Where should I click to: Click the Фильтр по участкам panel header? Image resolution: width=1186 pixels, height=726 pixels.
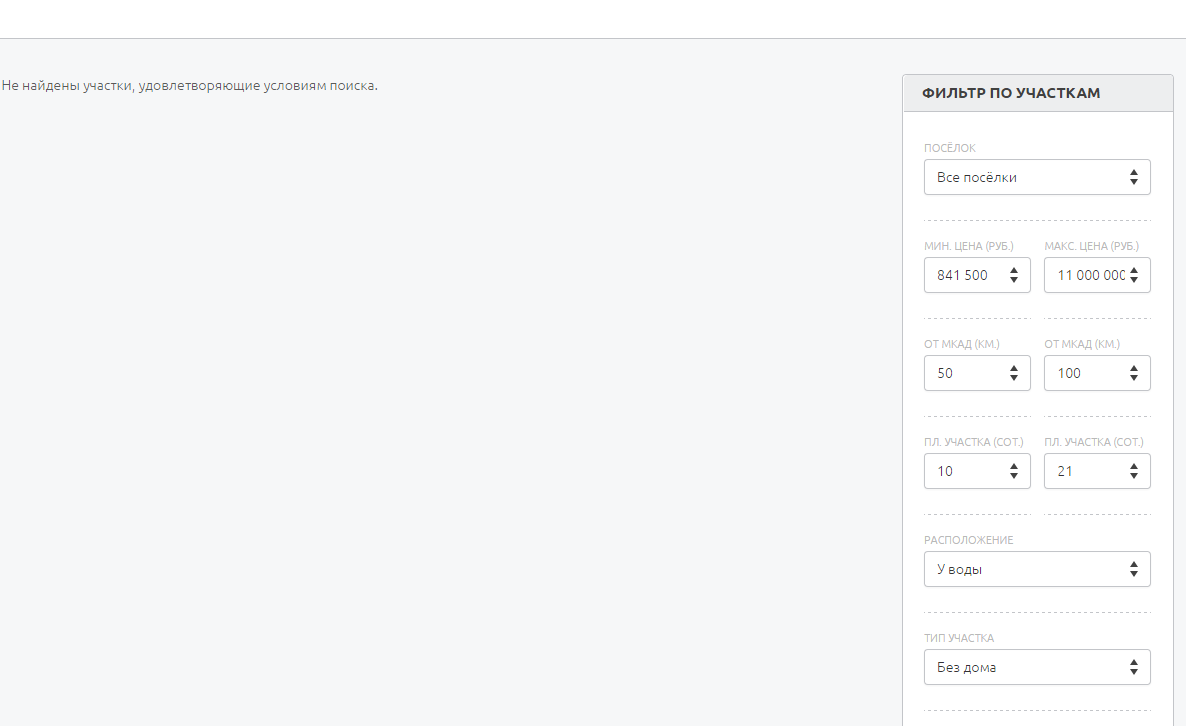click(x=1011, y=93)
